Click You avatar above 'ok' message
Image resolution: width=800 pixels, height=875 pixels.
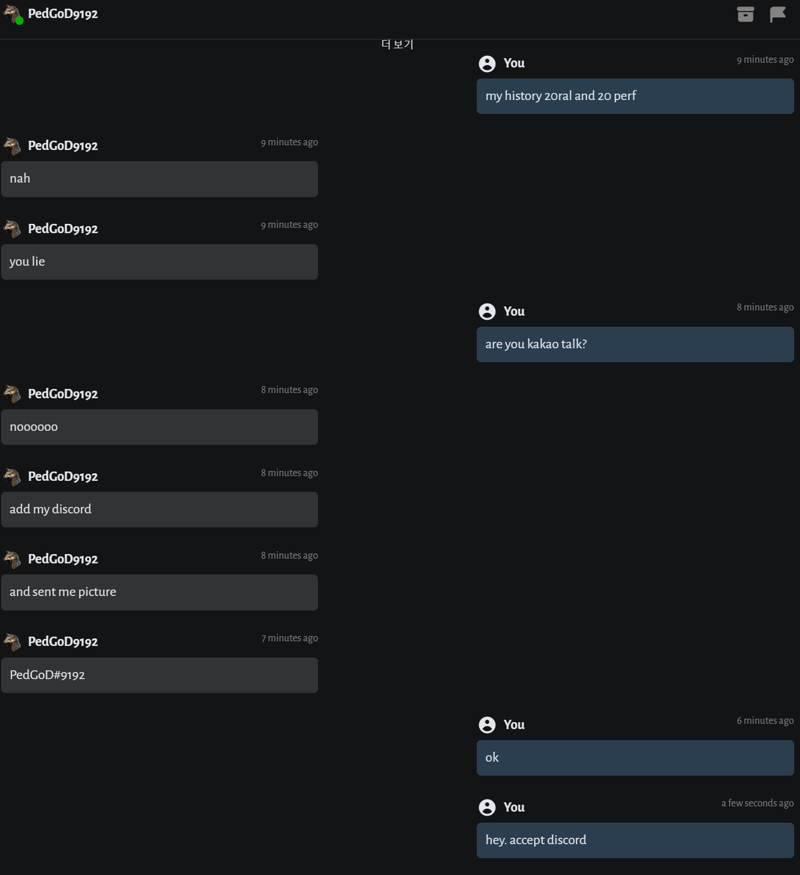click(487, 725)
